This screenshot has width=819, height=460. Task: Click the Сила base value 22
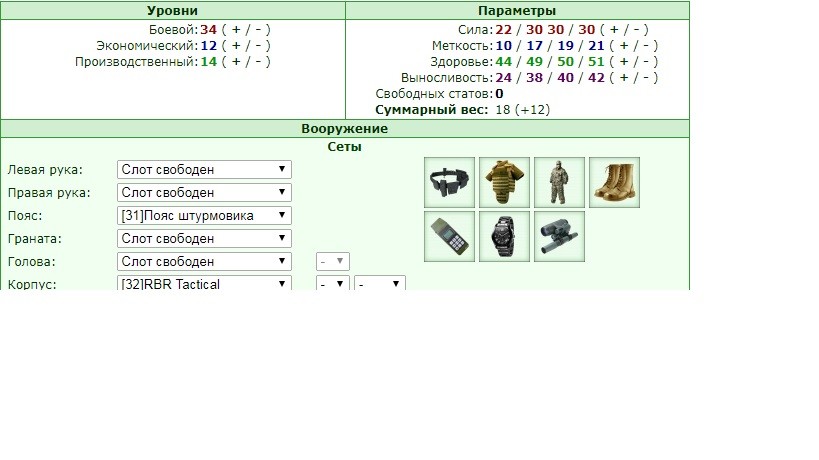[x=504, y=30]
